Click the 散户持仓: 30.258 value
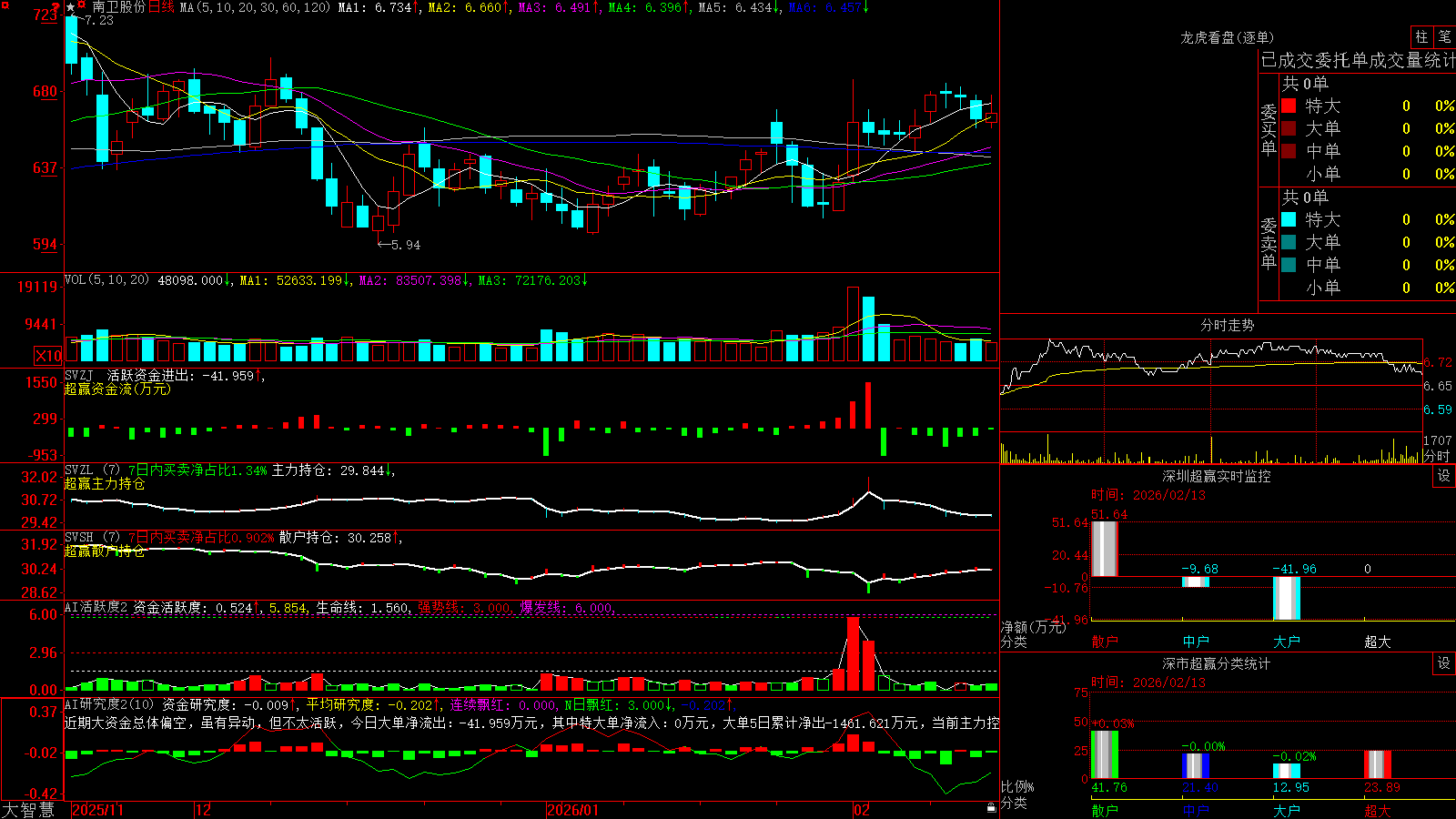The height and width of the screenshot is (819, 1456). pyautogui.click(x=339, y=538)
